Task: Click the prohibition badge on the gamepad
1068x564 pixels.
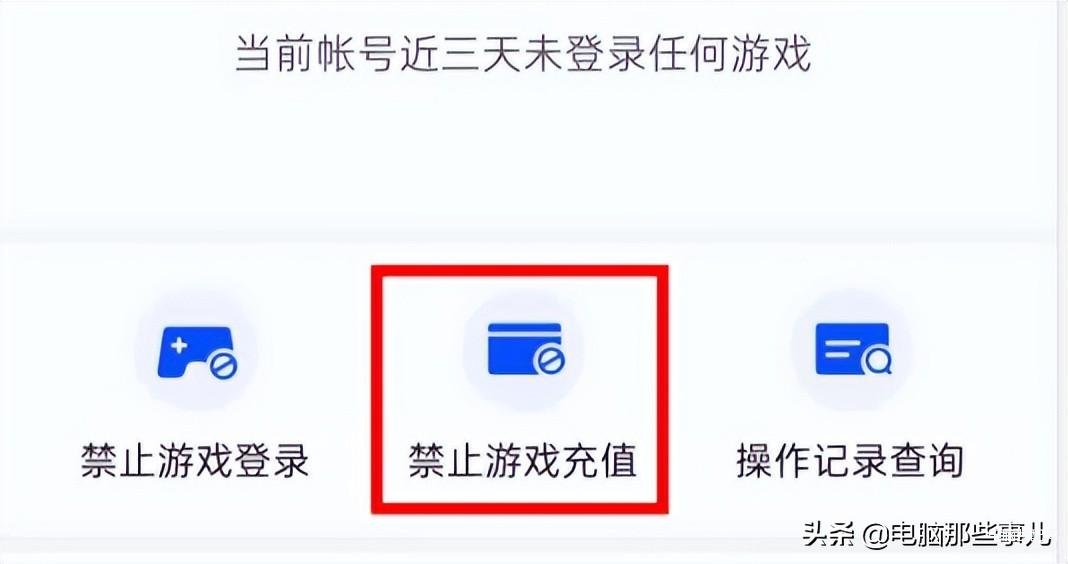Action: [x=222, y=366]
